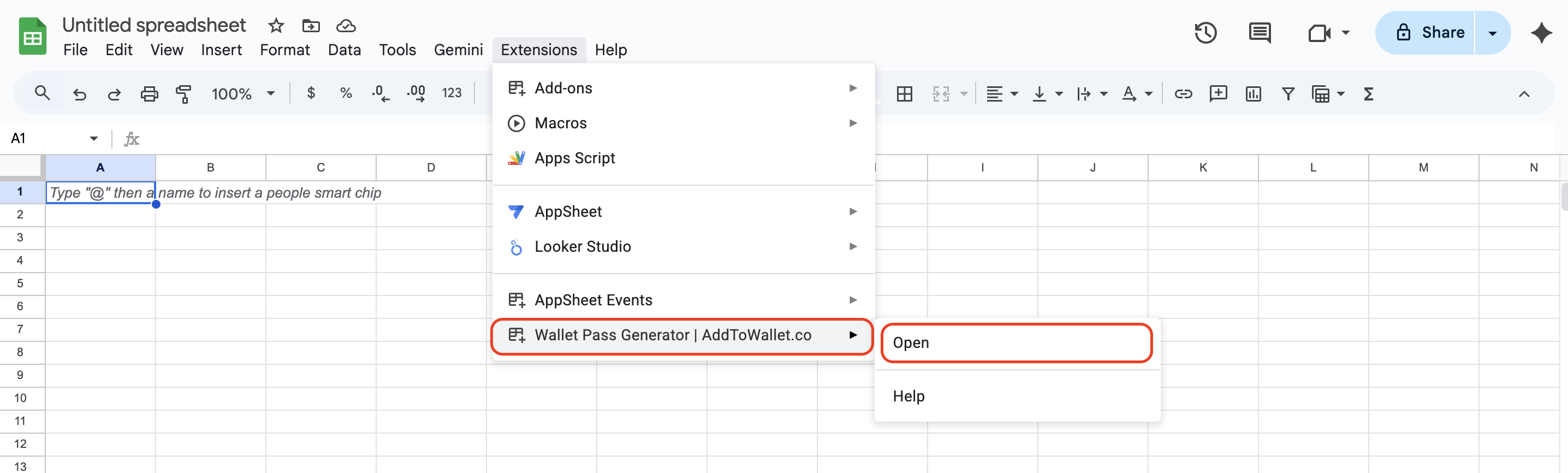Click the vertical align icon
The image size is (1568, 473).
point(1039,94)
